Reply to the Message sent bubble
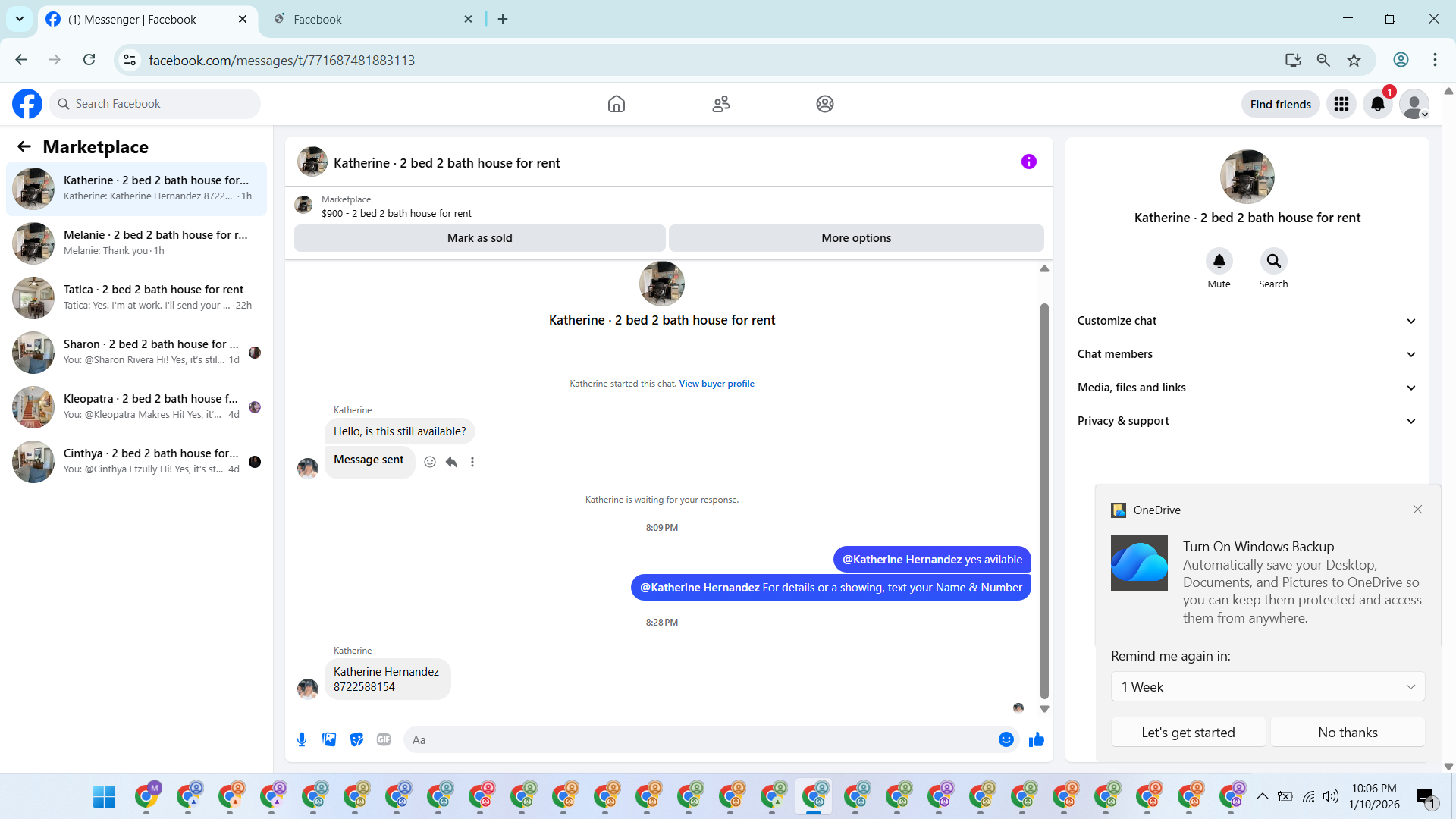This screenshot has width=1456, height=819. [451, 462]
